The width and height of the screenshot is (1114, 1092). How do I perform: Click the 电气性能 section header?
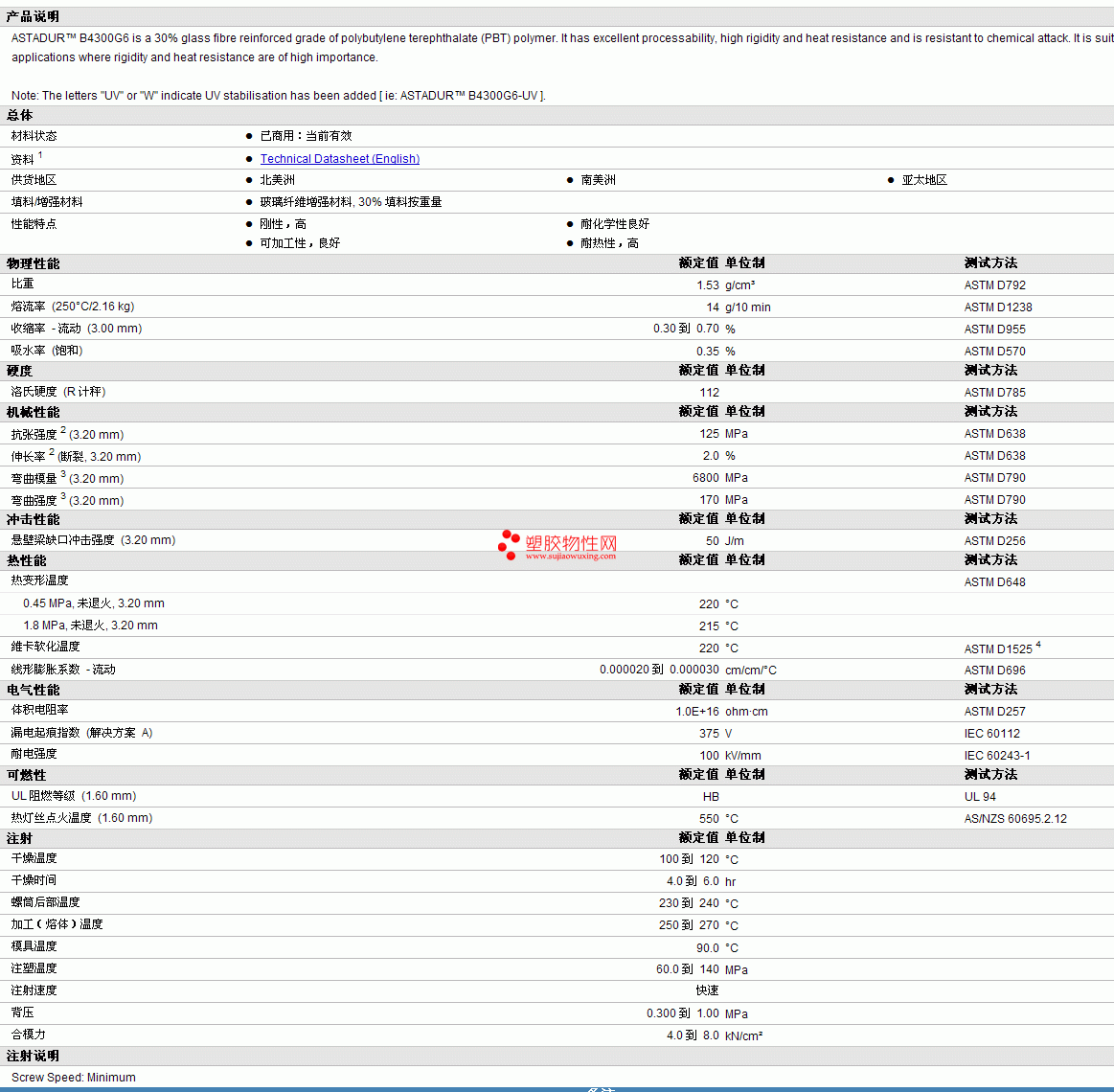pos(33,690)
